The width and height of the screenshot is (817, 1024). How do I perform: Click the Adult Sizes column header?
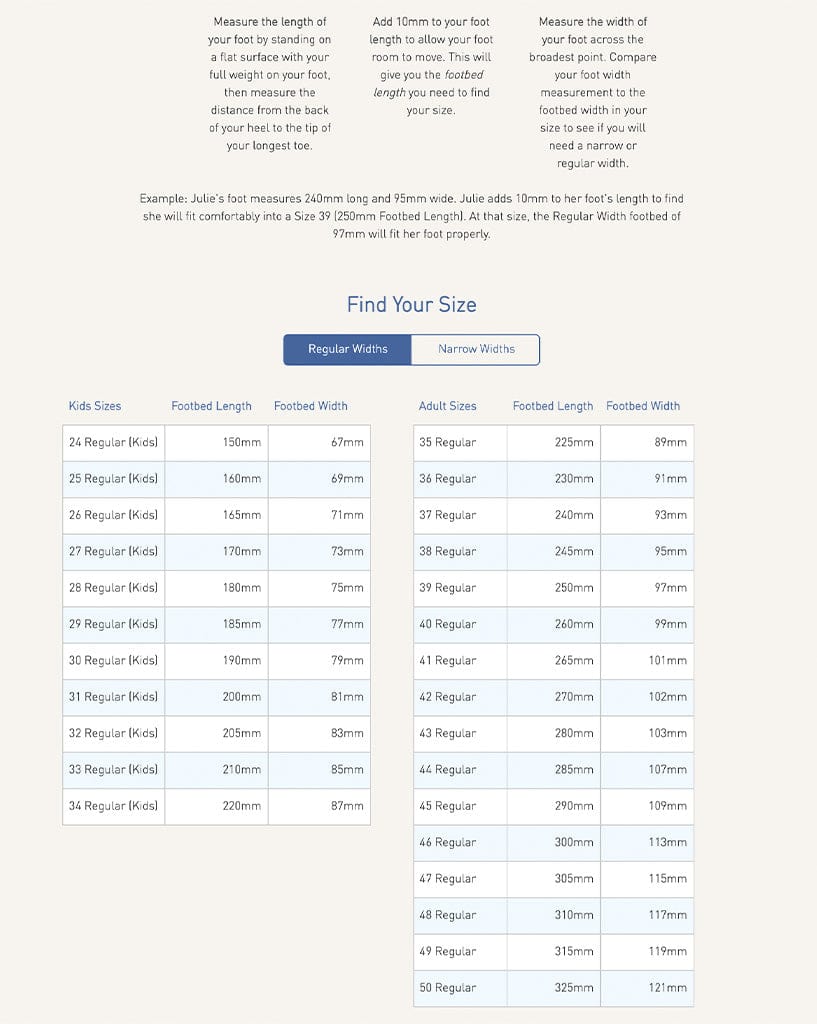[447, 406]
